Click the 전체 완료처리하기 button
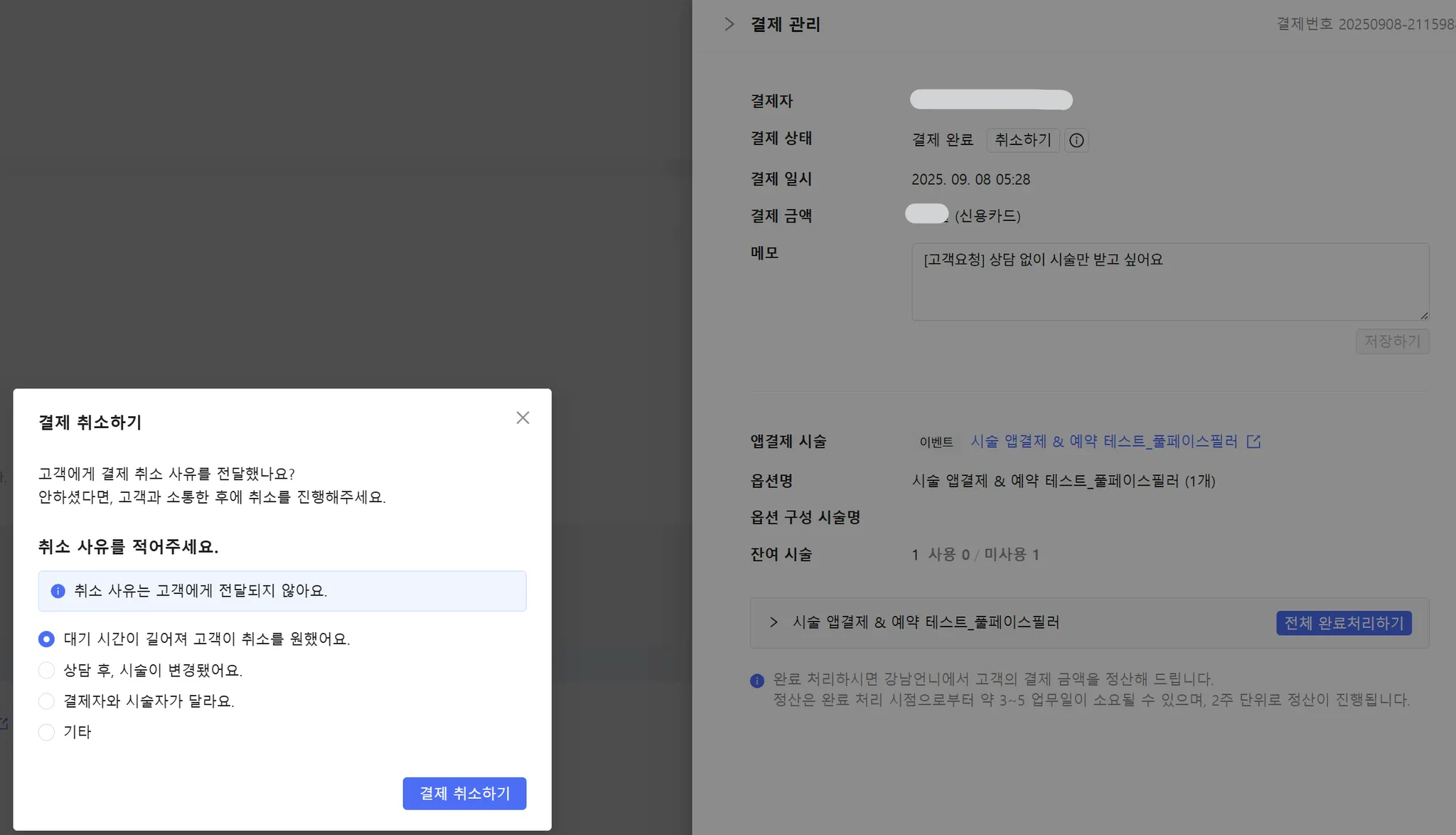 click(x=1343, y=623)
